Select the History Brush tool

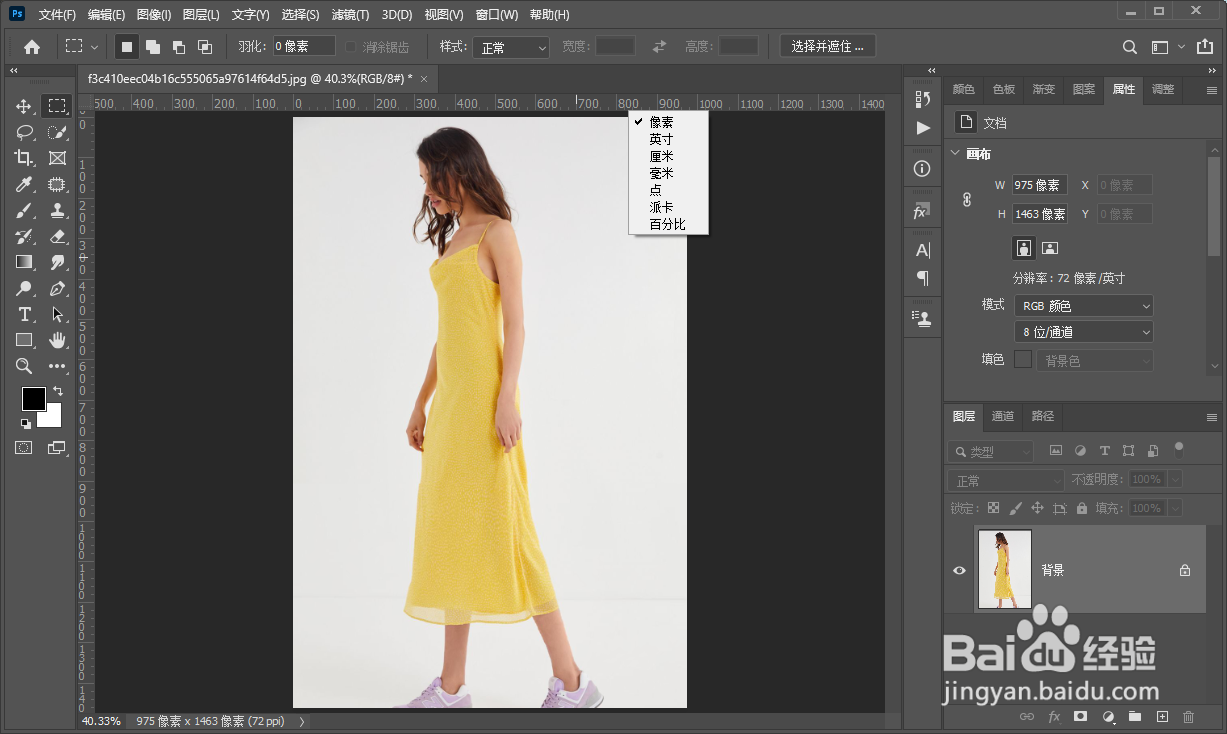pyautogui.click(x=24, y=236)
